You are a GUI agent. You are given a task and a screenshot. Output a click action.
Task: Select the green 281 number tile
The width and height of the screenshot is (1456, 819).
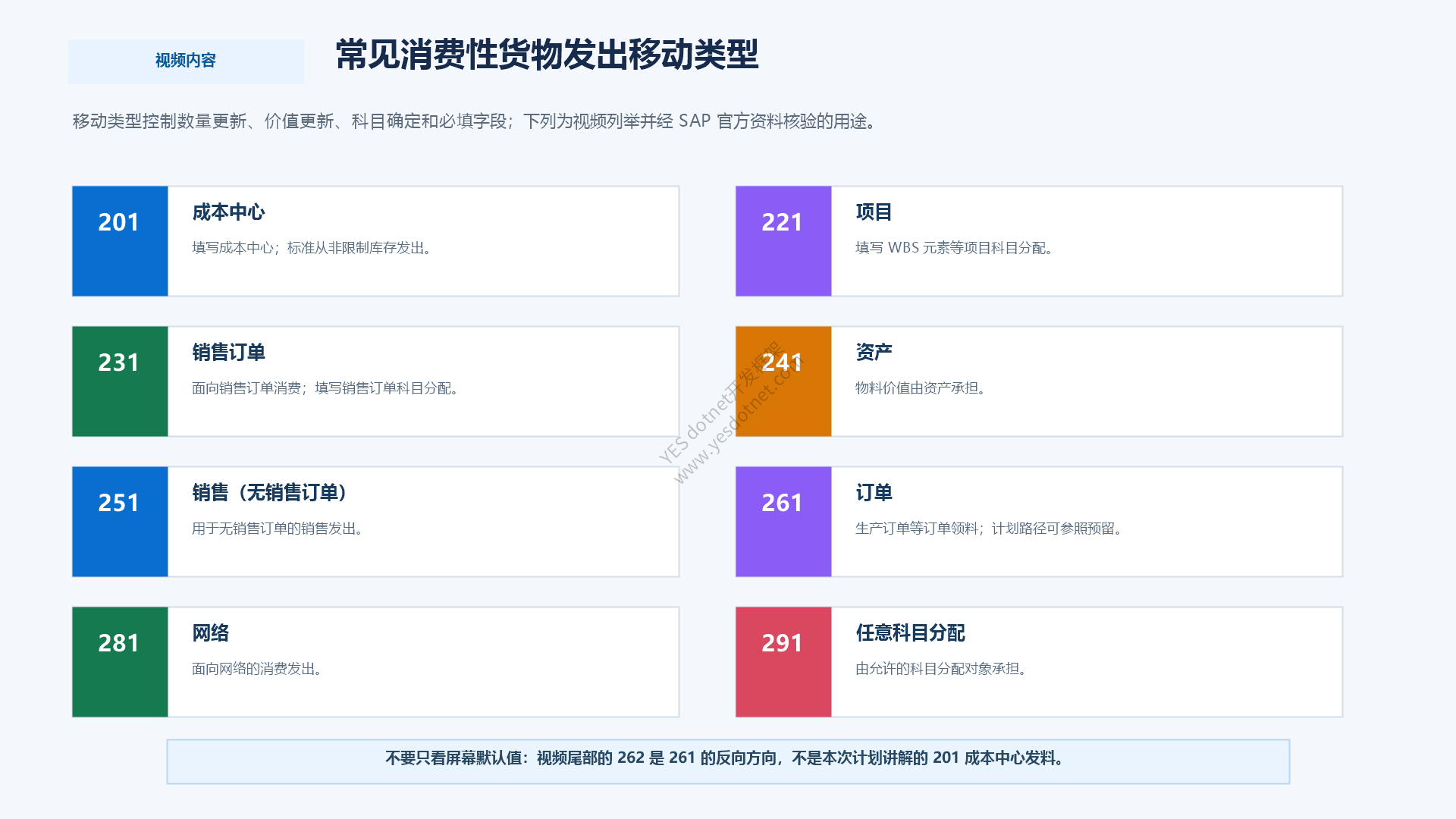tap(120, 662)
